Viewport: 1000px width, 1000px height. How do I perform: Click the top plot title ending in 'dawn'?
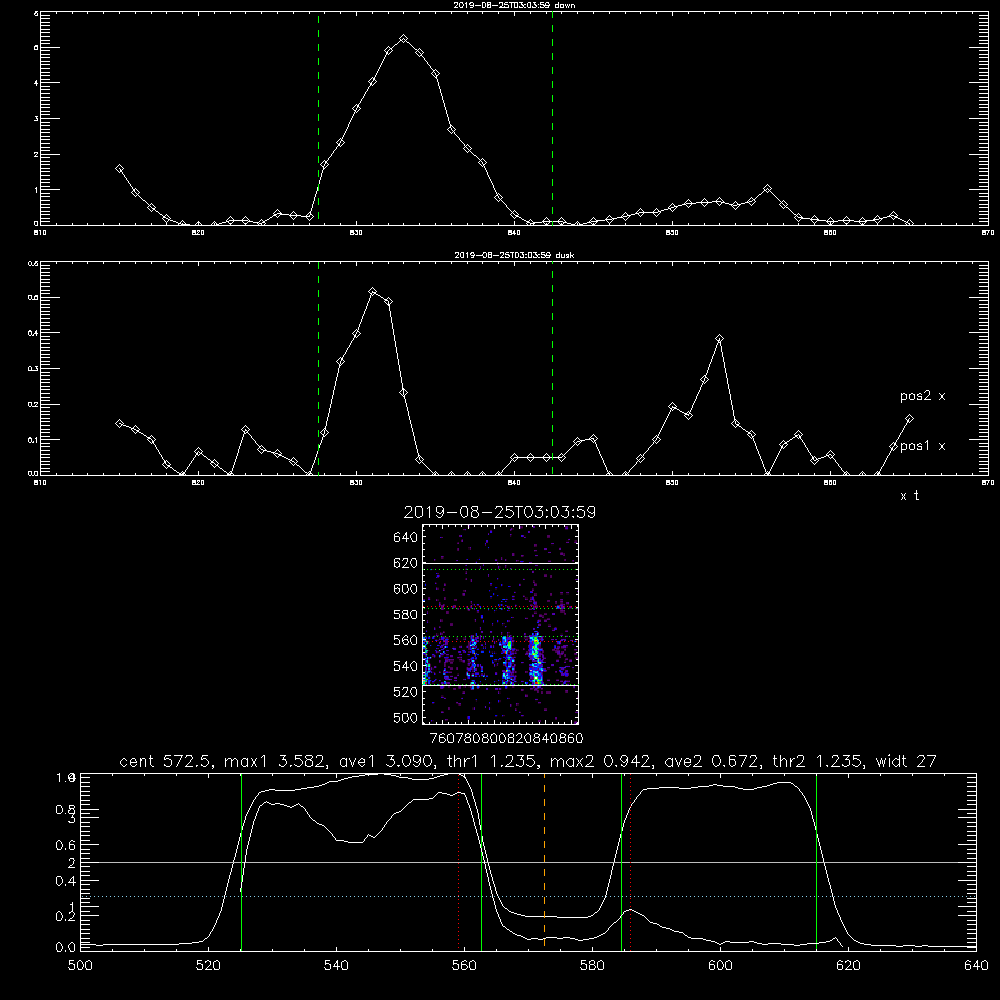pos(514,5)
